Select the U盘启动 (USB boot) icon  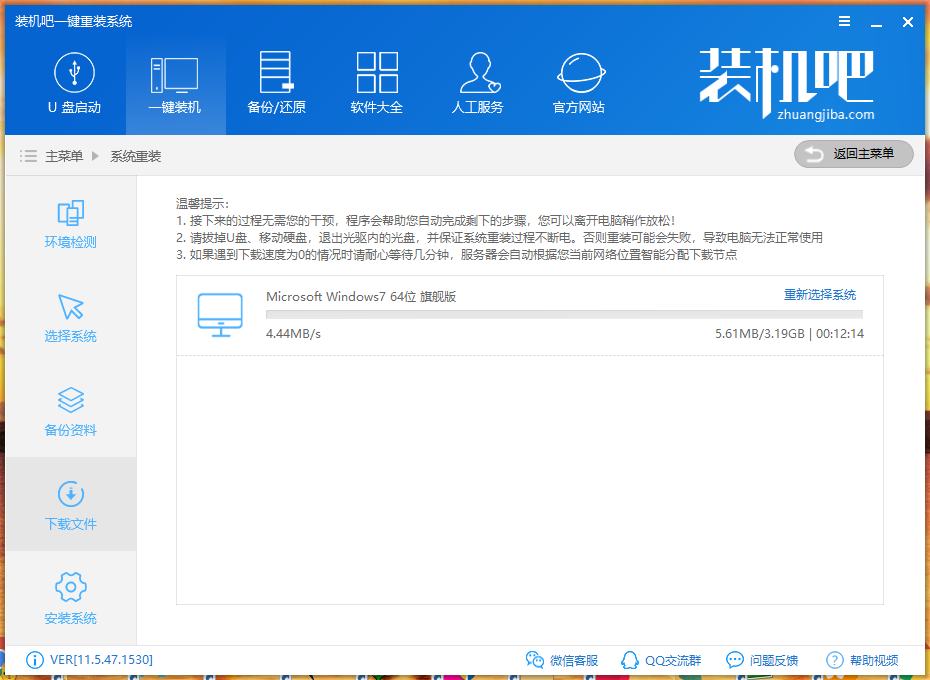click(75, 82)
